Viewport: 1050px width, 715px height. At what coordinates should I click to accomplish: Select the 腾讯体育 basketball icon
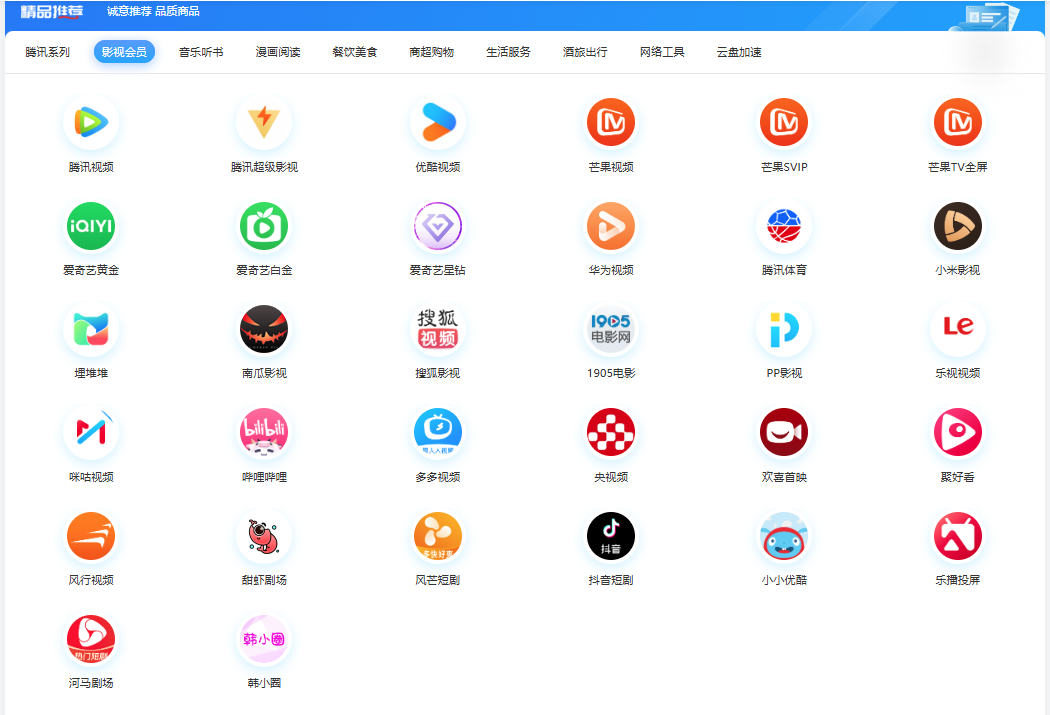tap(784, 226)
